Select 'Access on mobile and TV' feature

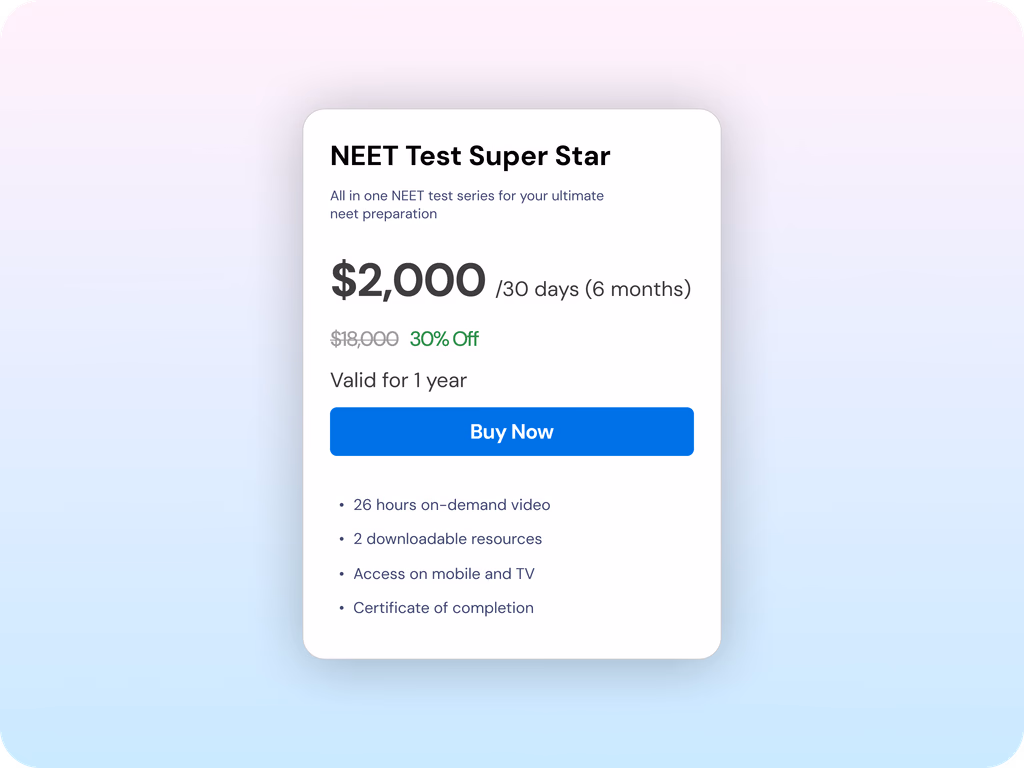[x=443, y=574]
